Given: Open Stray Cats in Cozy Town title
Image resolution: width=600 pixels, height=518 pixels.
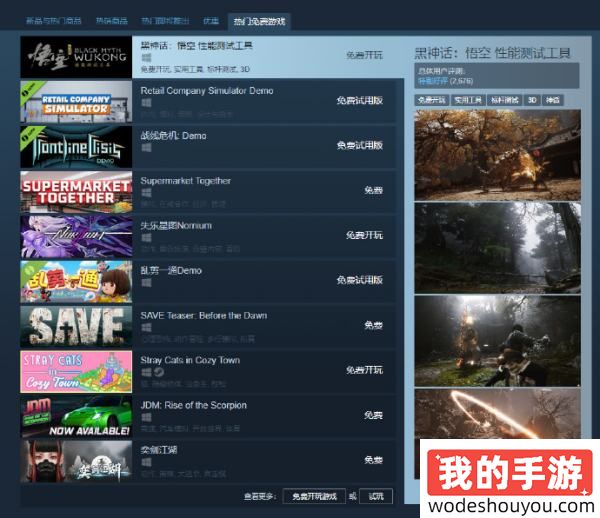Looking at the screenshot, I should (190, 360).
